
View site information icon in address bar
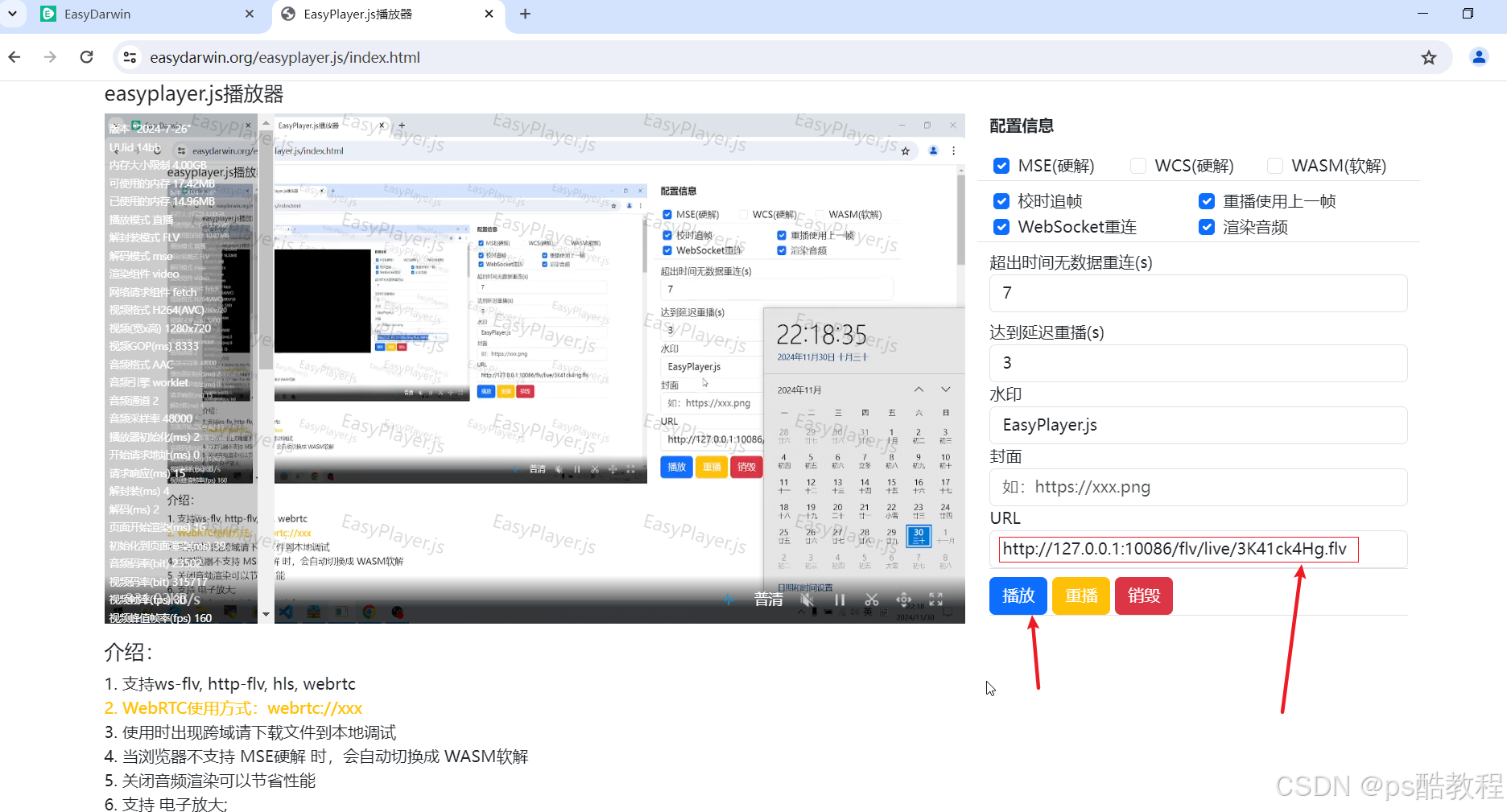130,57
